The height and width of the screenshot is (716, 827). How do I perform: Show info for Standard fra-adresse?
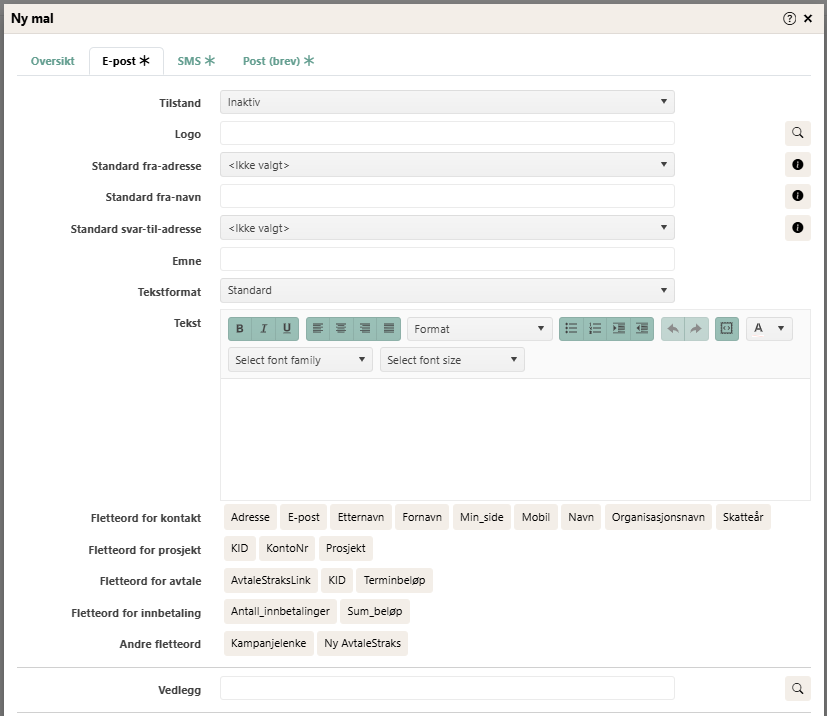pos(797,165)
